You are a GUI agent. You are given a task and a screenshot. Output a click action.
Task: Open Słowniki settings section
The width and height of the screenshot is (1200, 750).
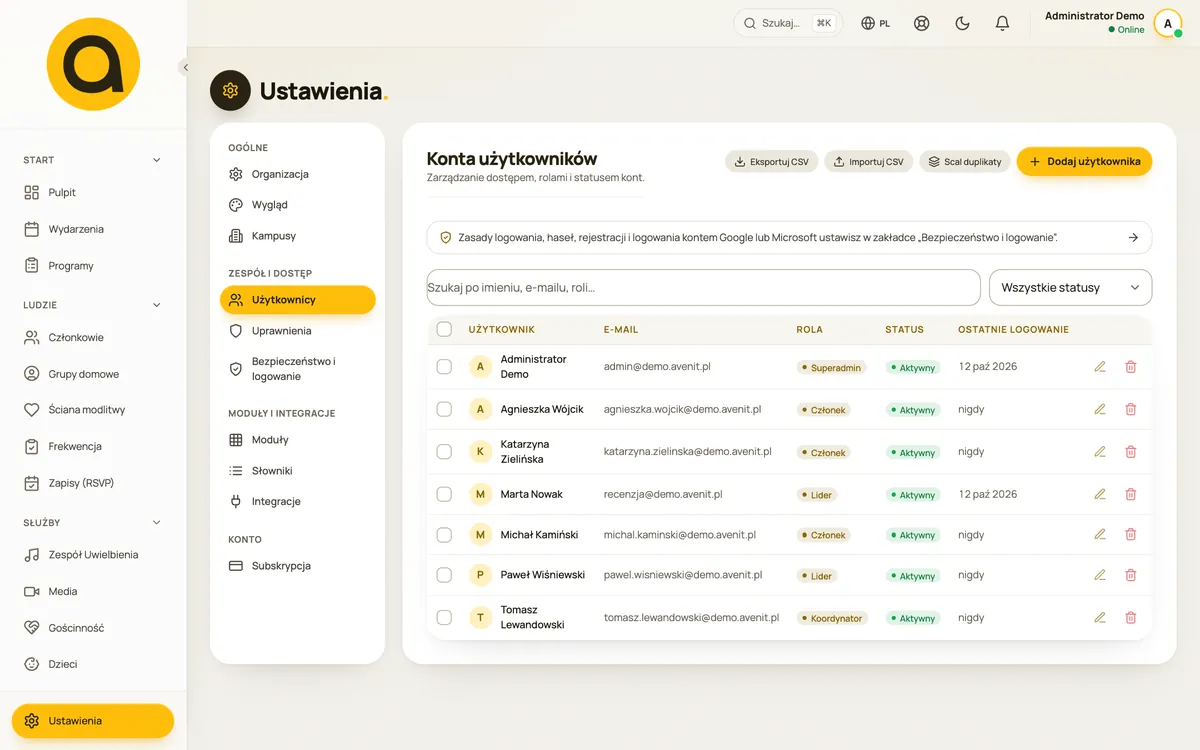(297, 471)
